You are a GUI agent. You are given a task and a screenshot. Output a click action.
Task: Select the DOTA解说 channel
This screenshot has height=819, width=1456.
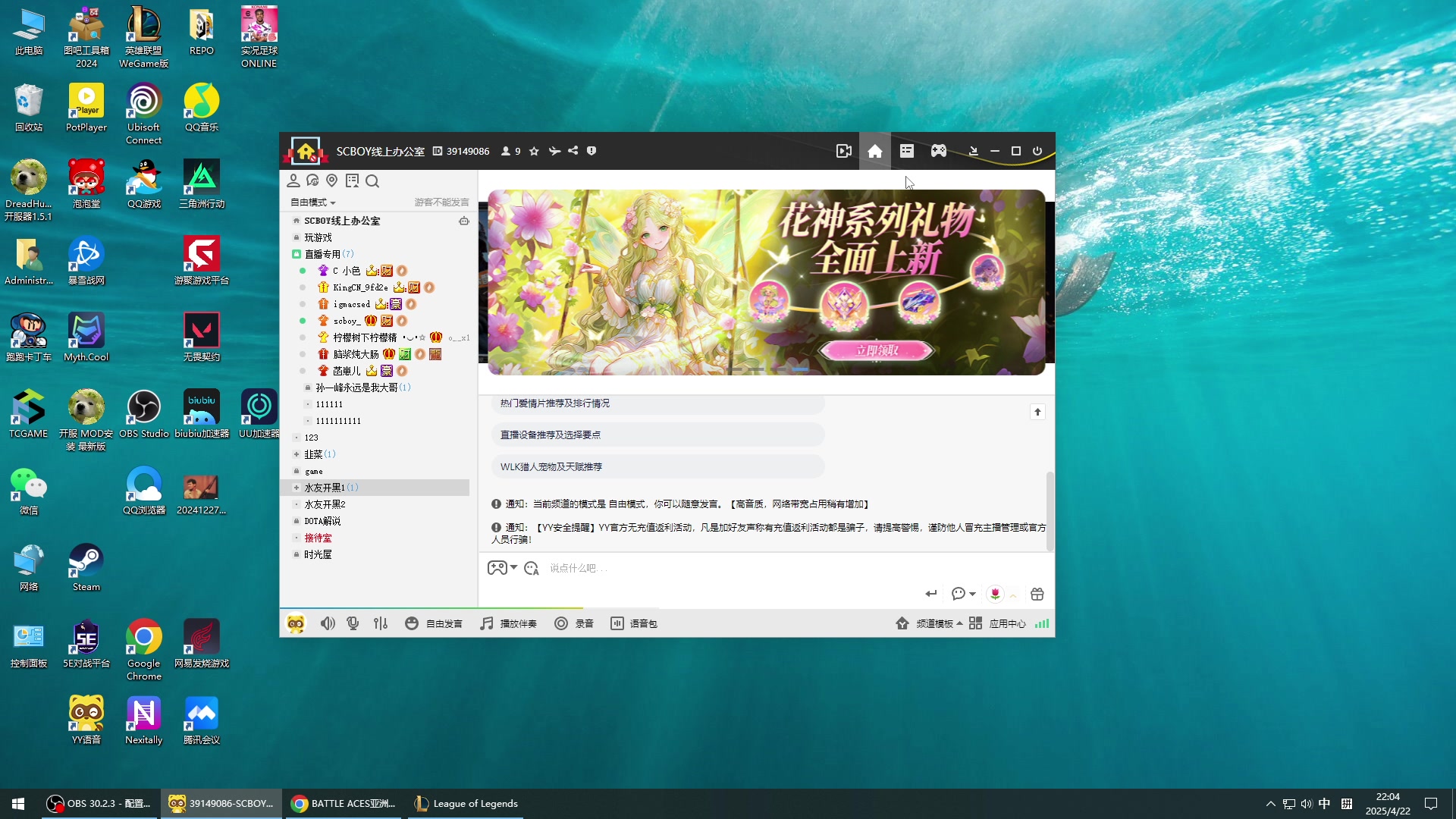[322, 521]
